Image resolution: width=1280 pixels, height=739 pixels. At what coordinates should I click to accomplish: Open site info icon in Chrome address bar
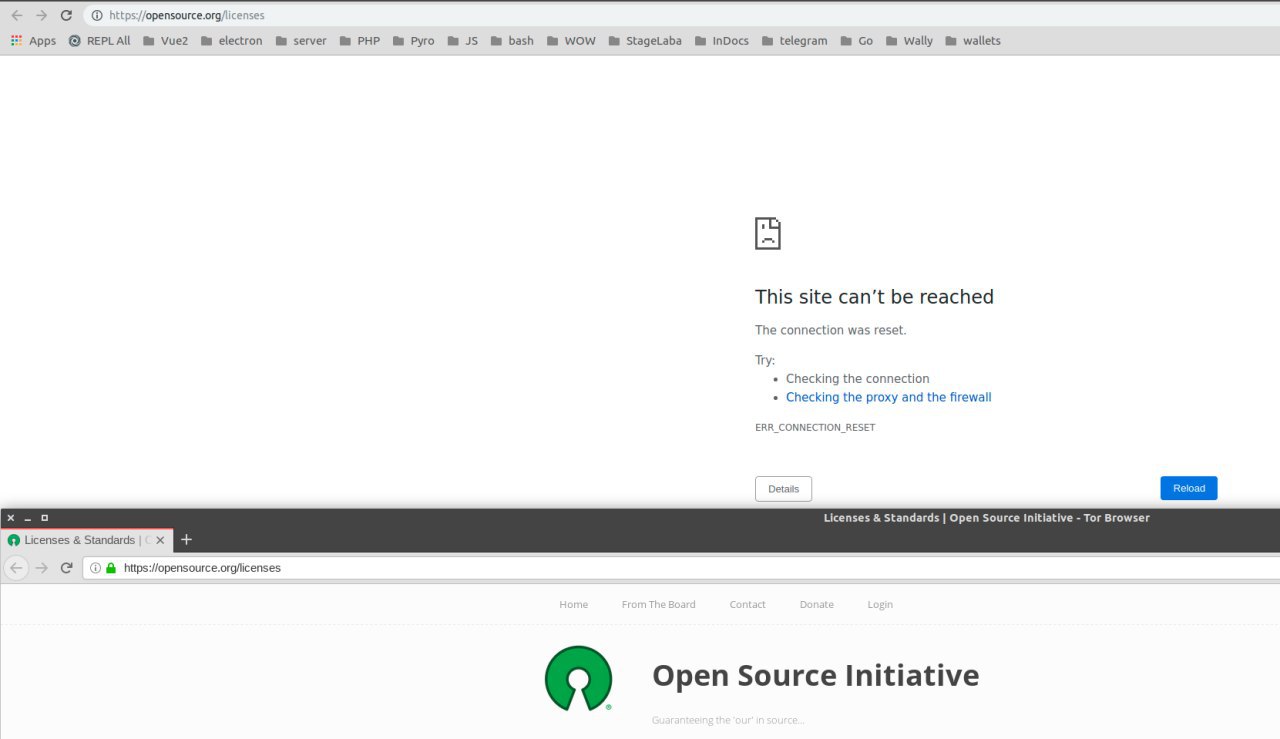(97, 15)
